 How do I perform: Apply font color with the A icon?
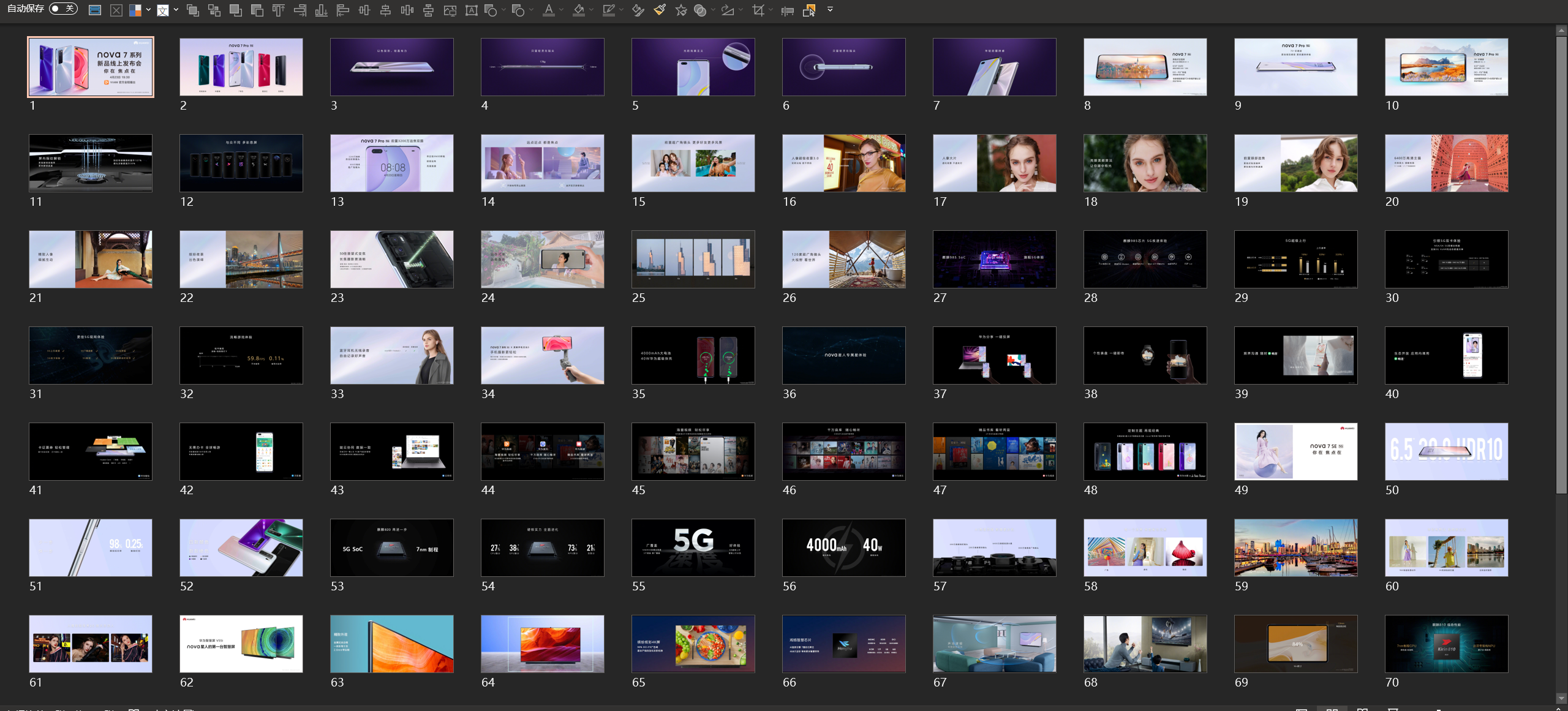(x=549, y=10)
